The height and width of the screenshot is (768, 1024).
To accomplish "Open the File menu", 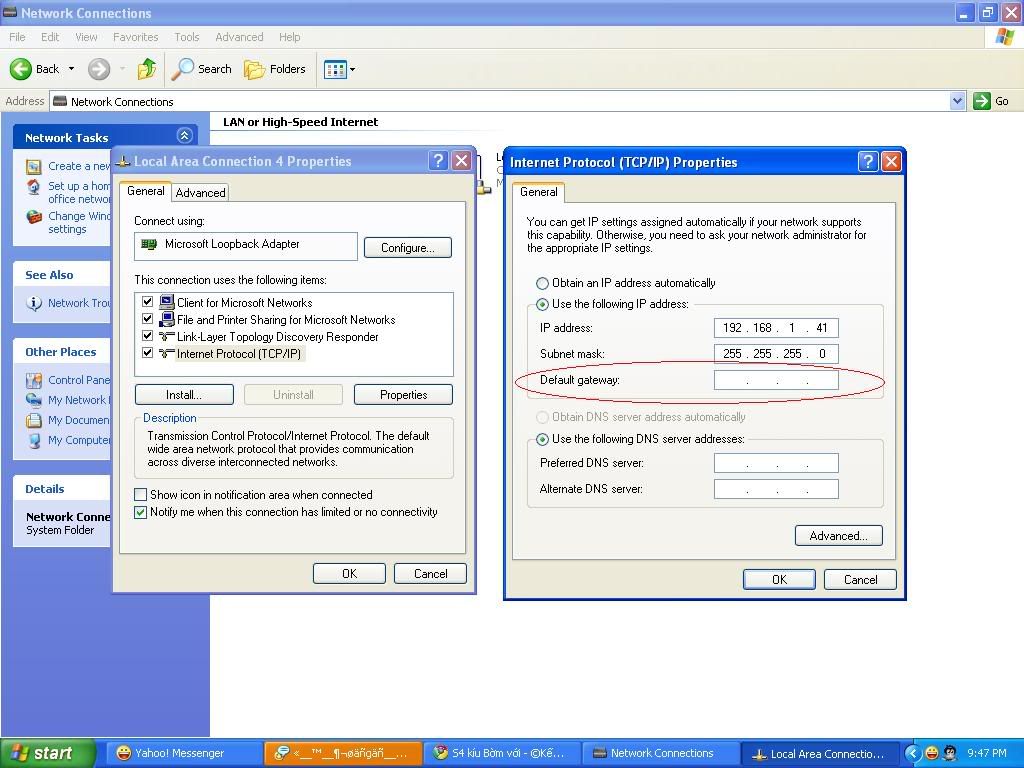I will 17,37.
